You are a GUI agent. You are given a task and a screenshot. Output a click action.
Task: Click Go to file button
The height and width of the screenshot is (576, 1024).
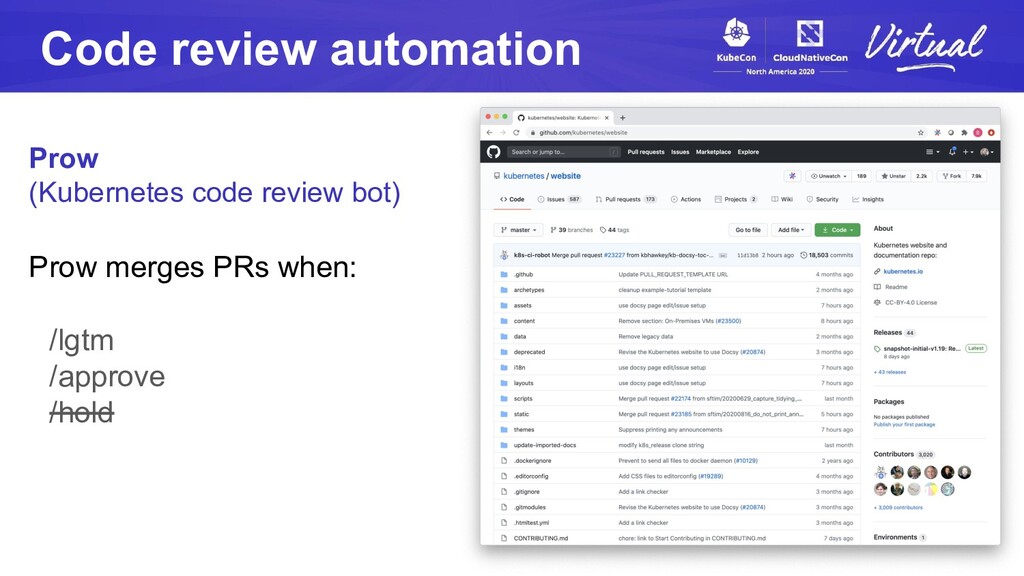tap(748, 230)
